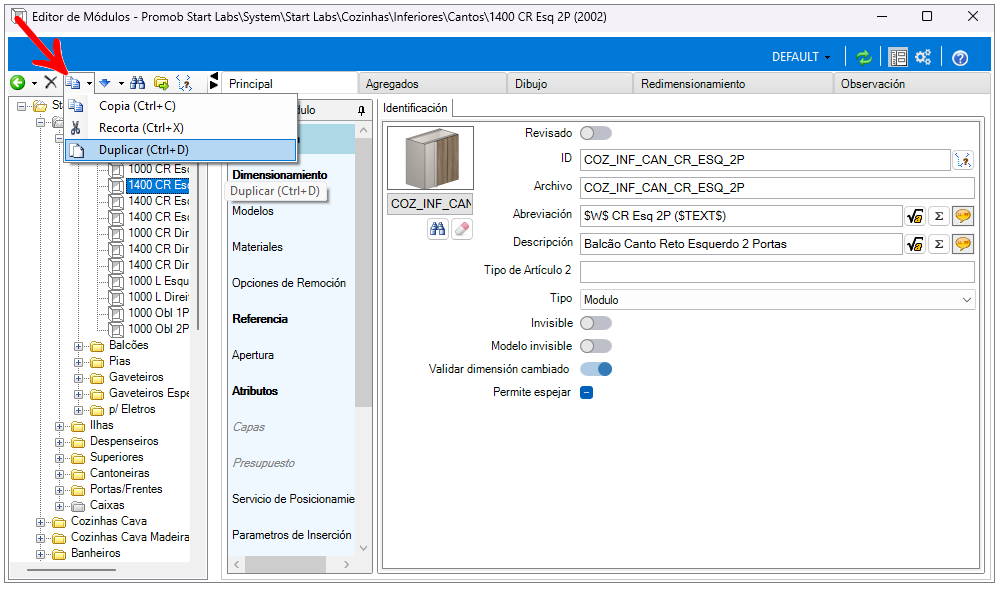This screenshot has height=592, width=1000.
Task: Click the eraser icon below the thumbnail
Action: click(461, 229)
